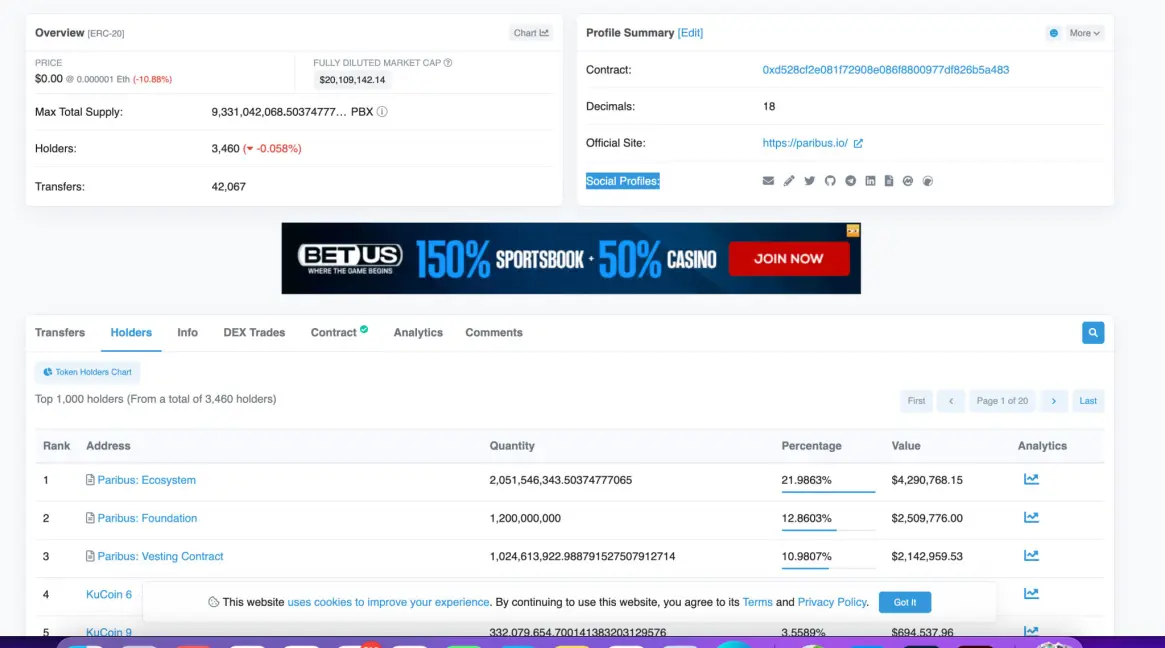Open the Terms link in cookie notice
The image size is (1165, 648).
757,602
